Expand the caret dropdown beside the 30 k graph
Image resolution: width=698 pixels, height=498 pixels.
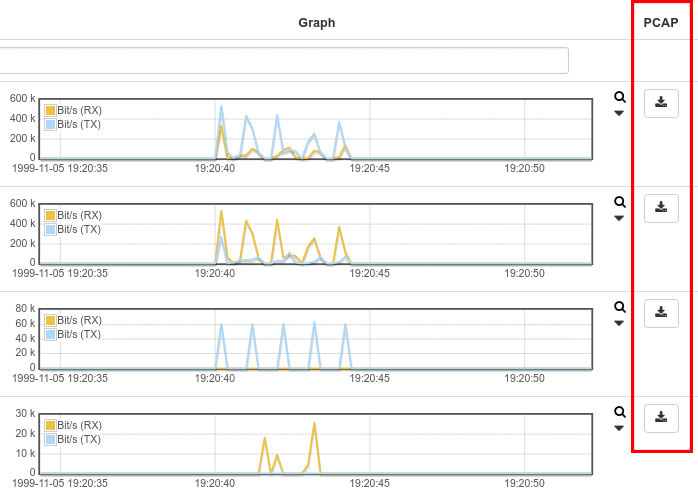click(619, 429)
